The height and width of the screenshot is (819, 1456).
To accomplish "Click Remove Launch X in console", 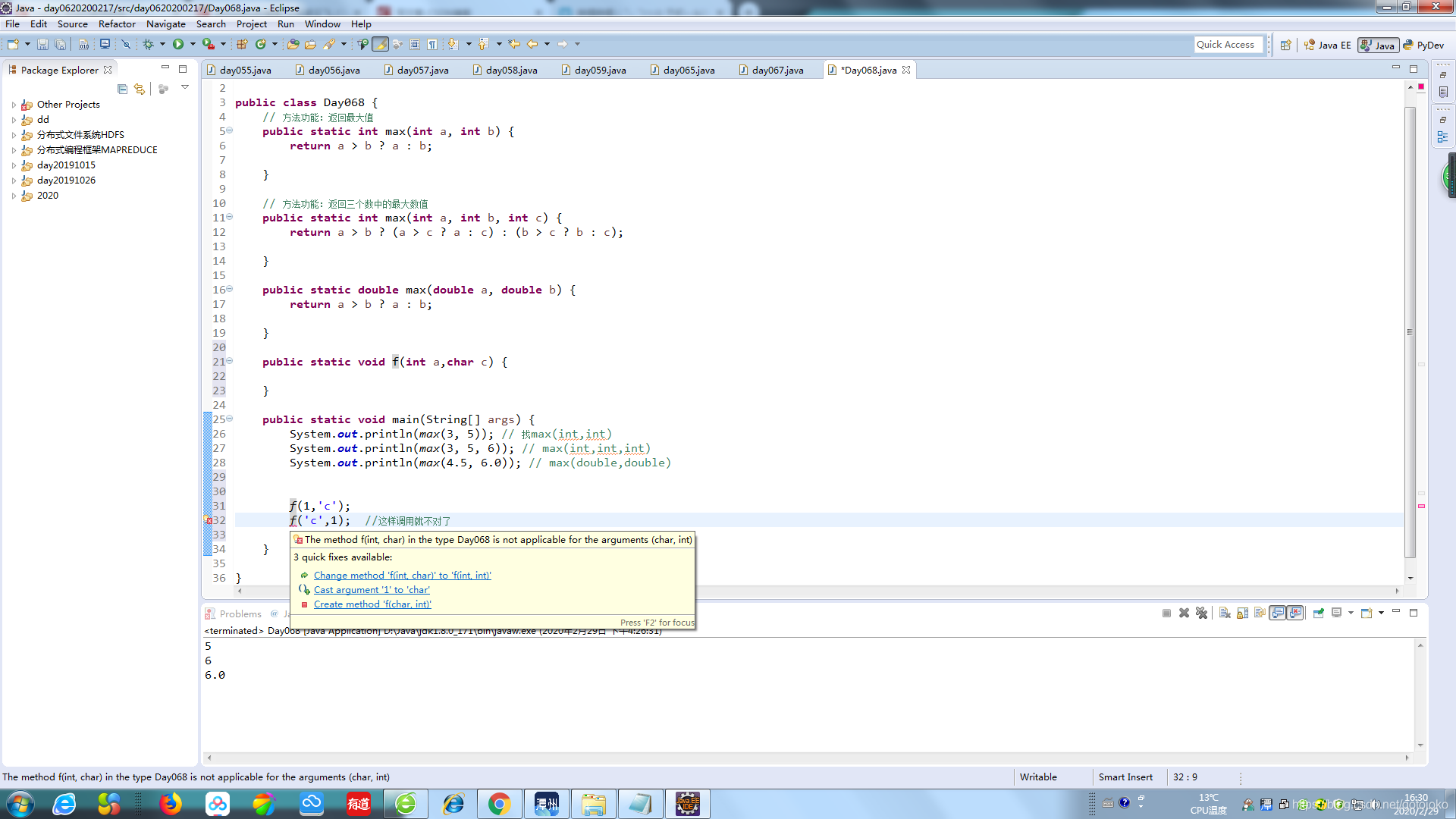I will [x=1184, y=613].
